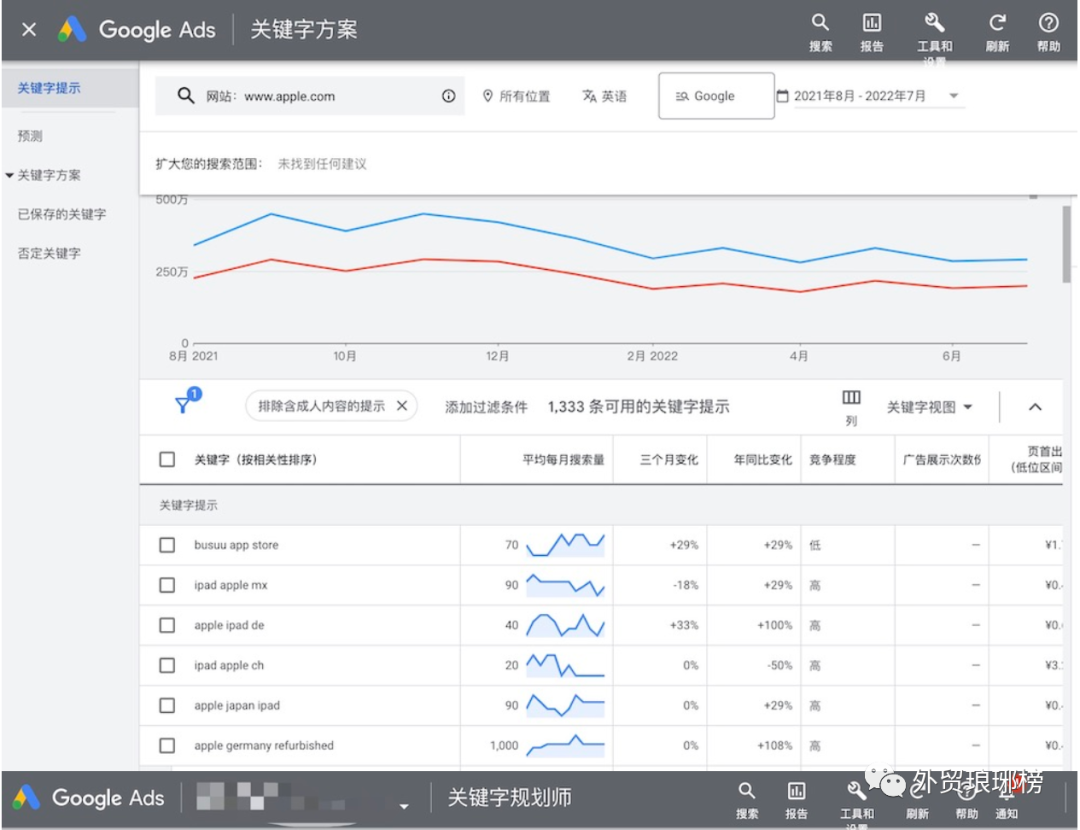1080x830 pixels.
Task: Open the 关键字视图 dropdown
Action: pyautogui.click(x=929, y=407)
